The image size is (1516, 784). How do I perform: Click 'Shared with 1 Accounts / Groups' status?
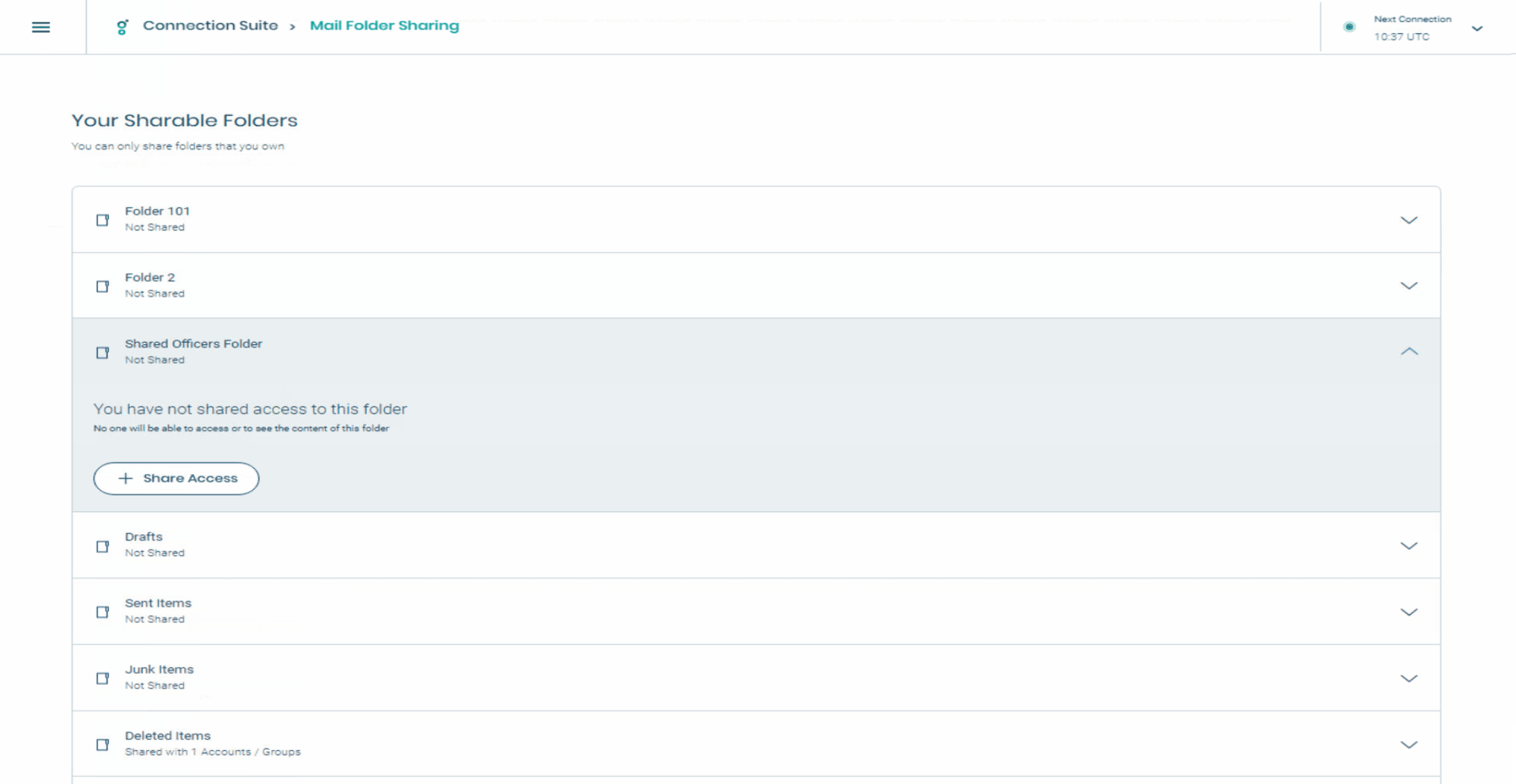click(212, 752)
